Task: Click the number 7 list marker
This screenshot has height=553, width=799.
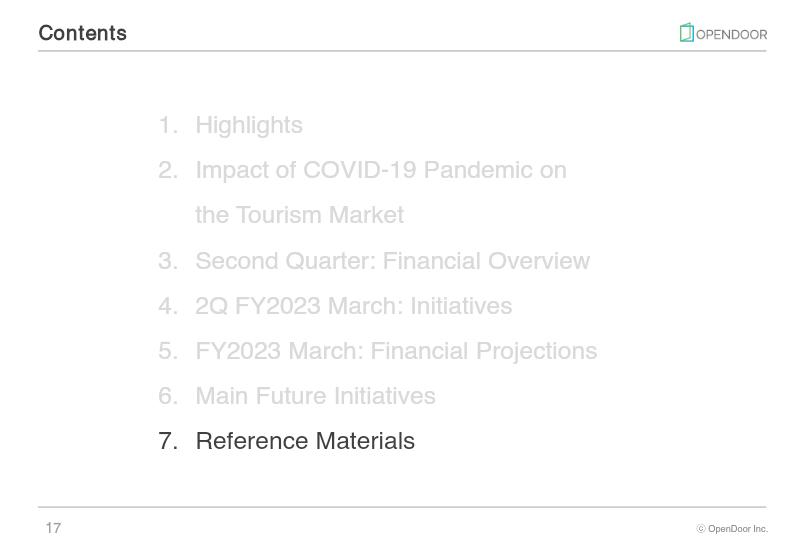Action: (x=168, y=441)
